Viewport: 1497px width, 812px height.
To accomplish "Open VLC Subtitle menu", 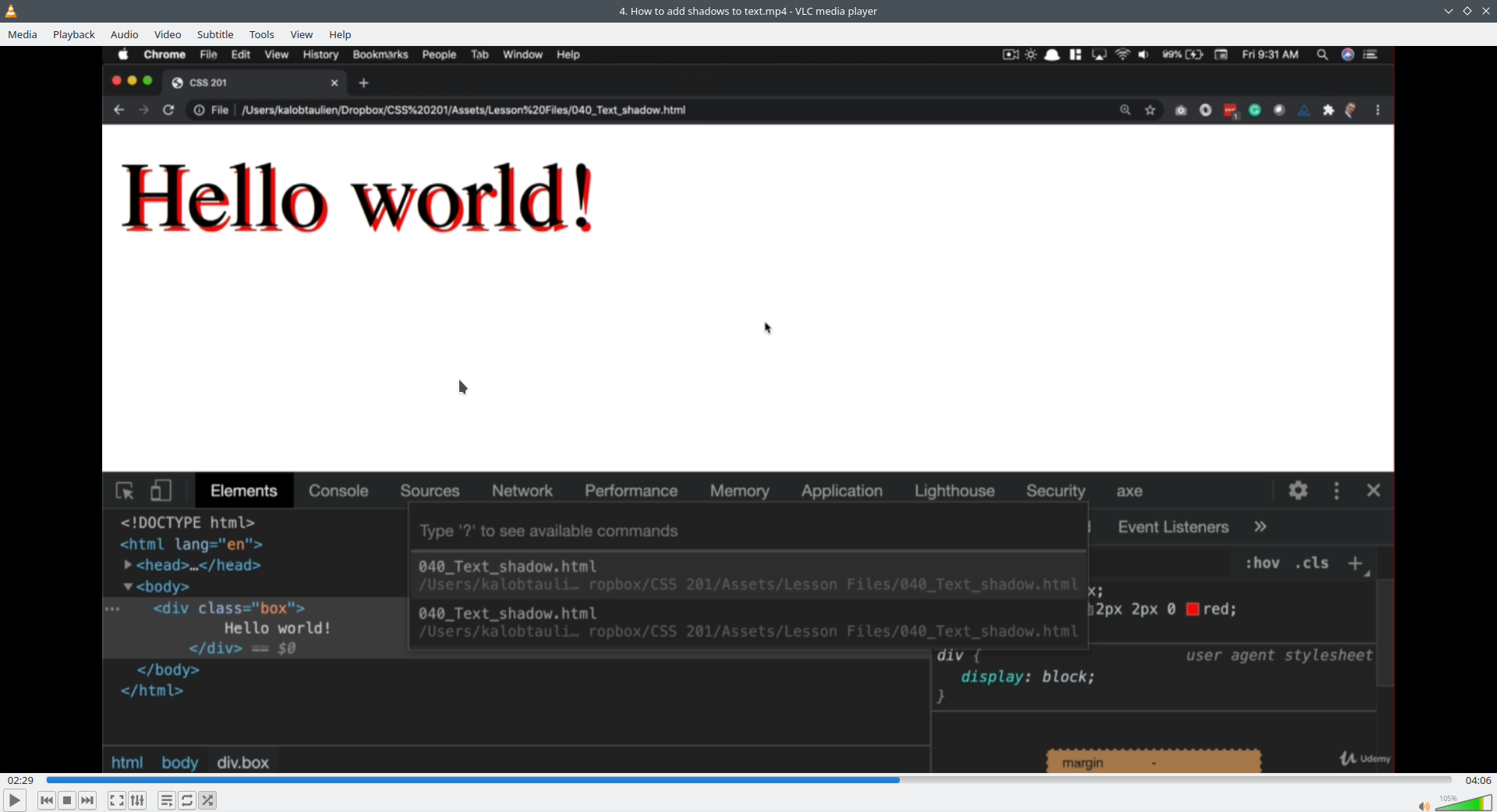I will tap(215, 34).
